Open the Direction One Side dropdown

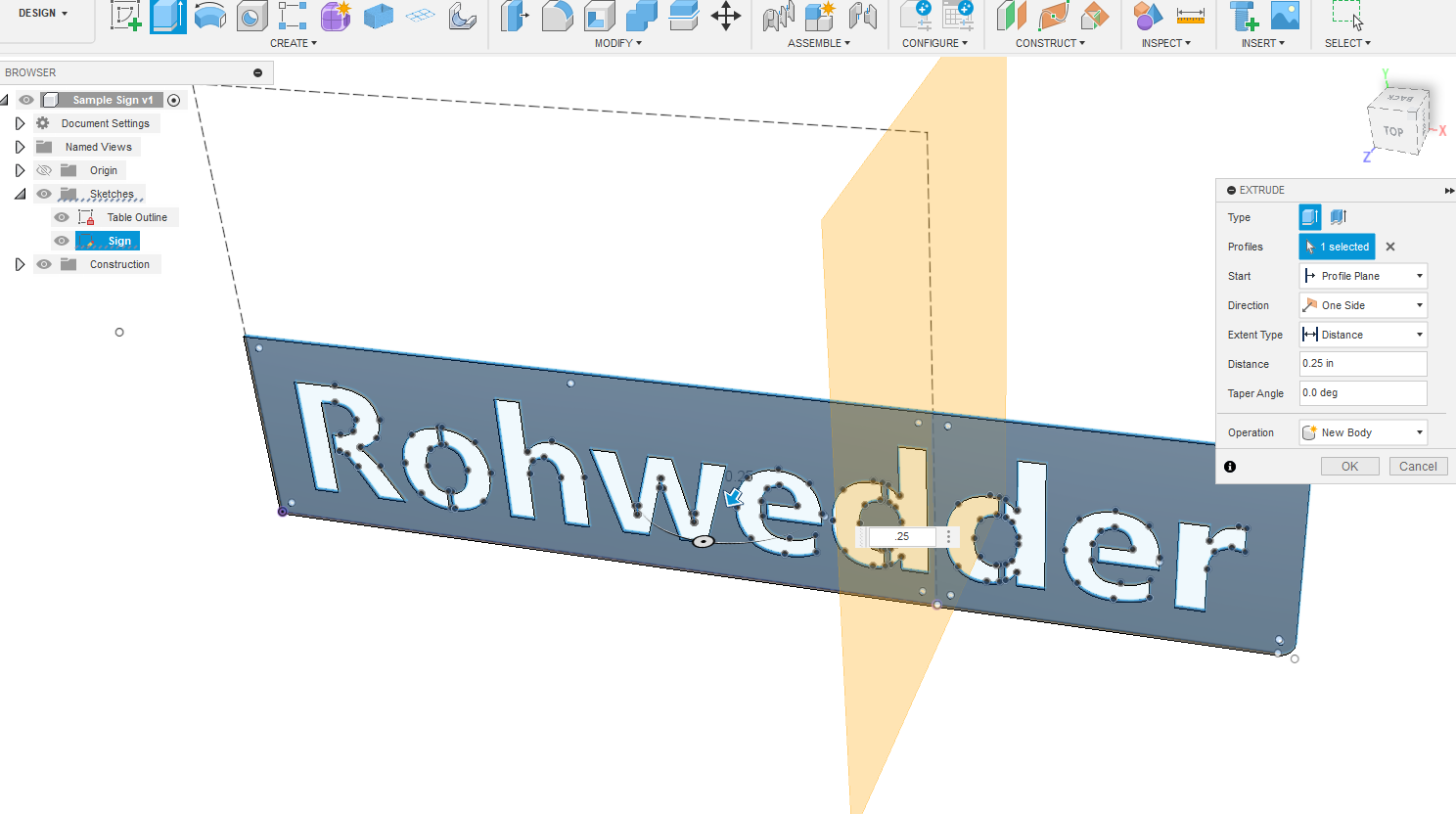pyautogui.click(x=1363, y=305)
